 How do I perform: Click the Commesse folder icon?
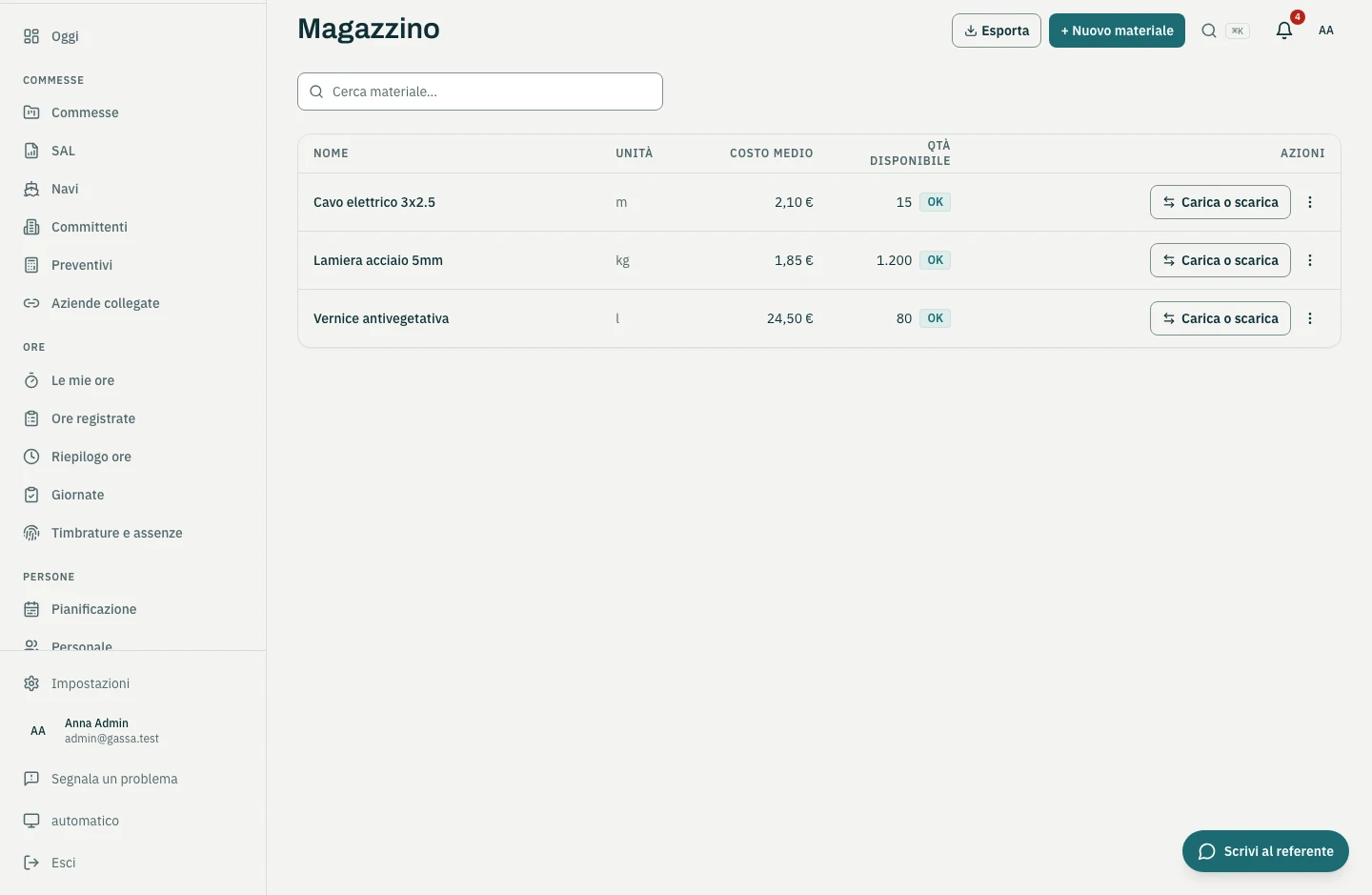point(31,112)
